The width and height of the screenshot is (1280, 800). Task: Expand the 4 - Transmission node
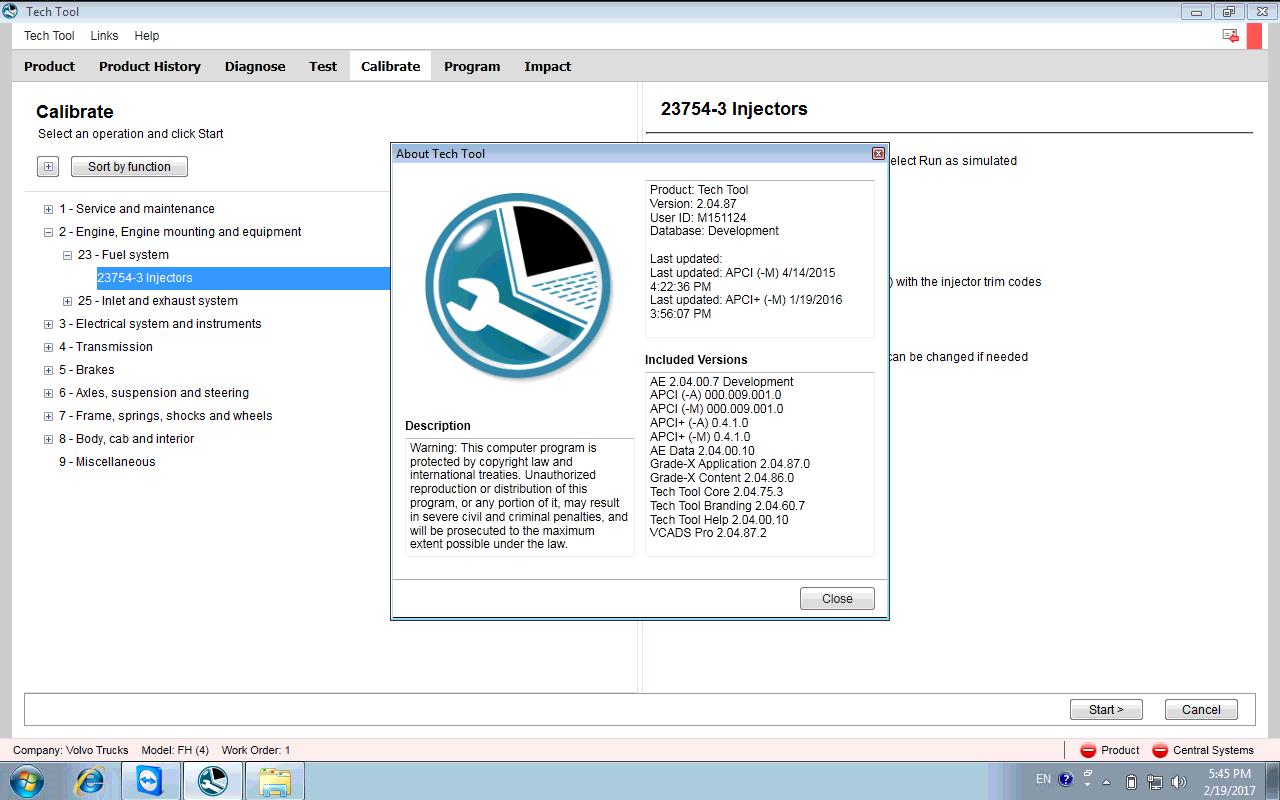48,347
